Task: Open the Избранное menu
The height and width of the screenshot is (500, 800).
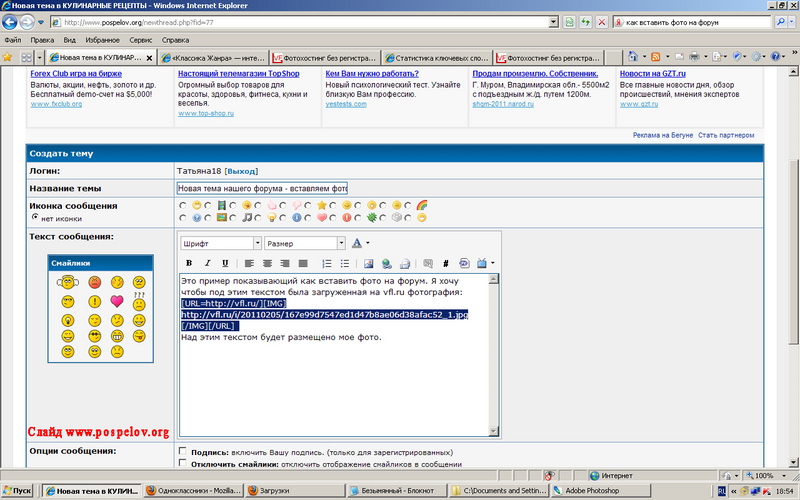Action: [x=102, y=40]
